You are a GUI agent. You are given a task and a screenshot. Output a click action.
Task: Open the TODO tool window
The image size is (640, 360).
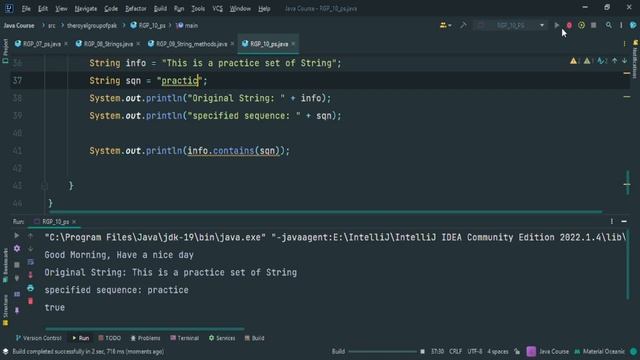(109, 338)
